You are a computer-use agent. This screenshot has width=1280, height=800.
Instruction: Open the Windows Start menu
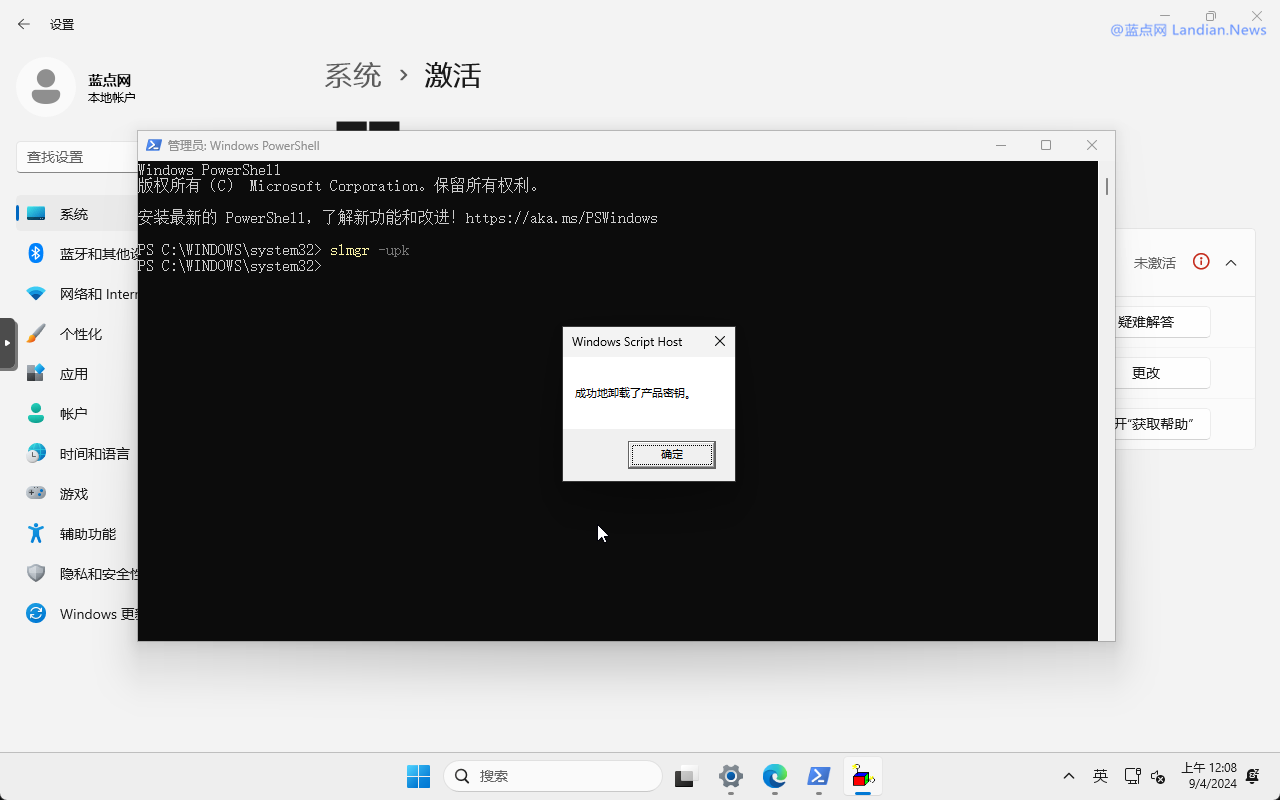(x=418, y=776)
